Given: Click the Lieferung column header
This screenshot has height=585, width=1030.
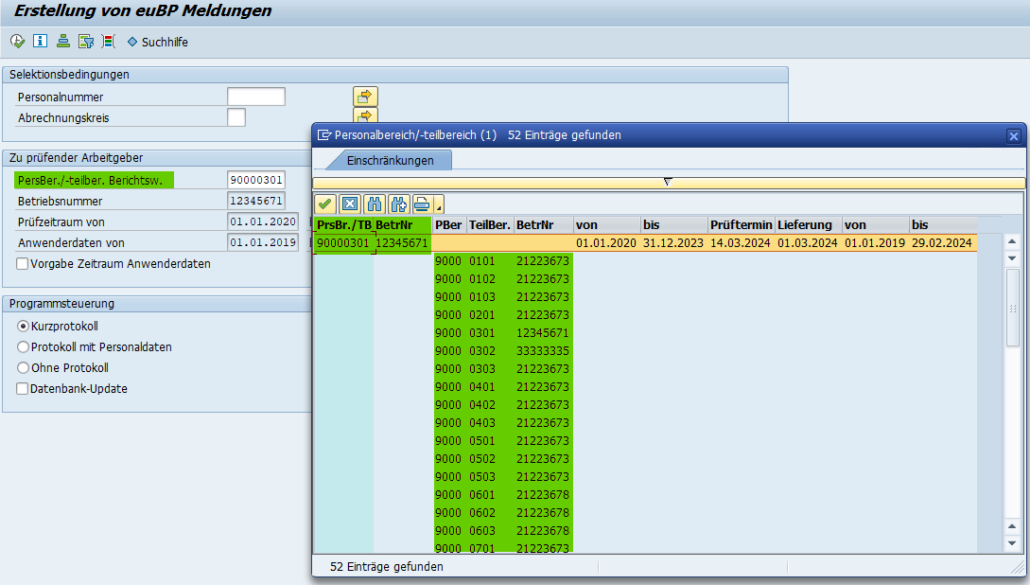Looking at the screenshot, I should click(x=809, y=225).
